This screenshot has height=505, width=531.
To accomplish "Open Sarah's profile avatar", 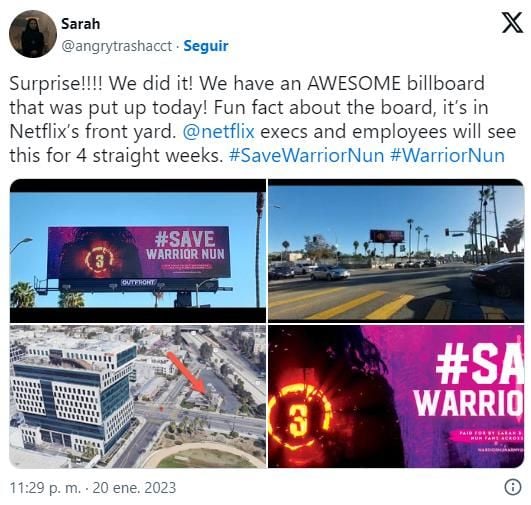I will click(x=33, y=34).
